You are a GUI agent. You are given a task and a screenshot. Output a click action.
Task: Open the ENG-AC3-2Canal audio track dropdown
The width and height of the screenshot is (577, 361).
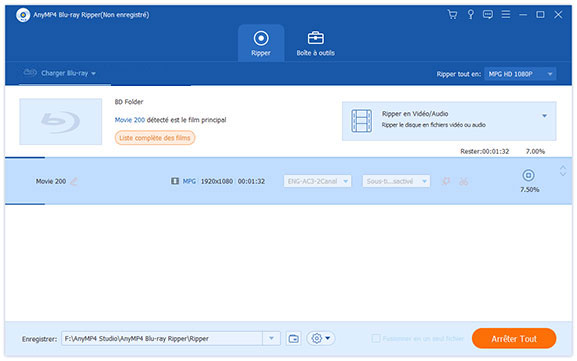point(317,181)
